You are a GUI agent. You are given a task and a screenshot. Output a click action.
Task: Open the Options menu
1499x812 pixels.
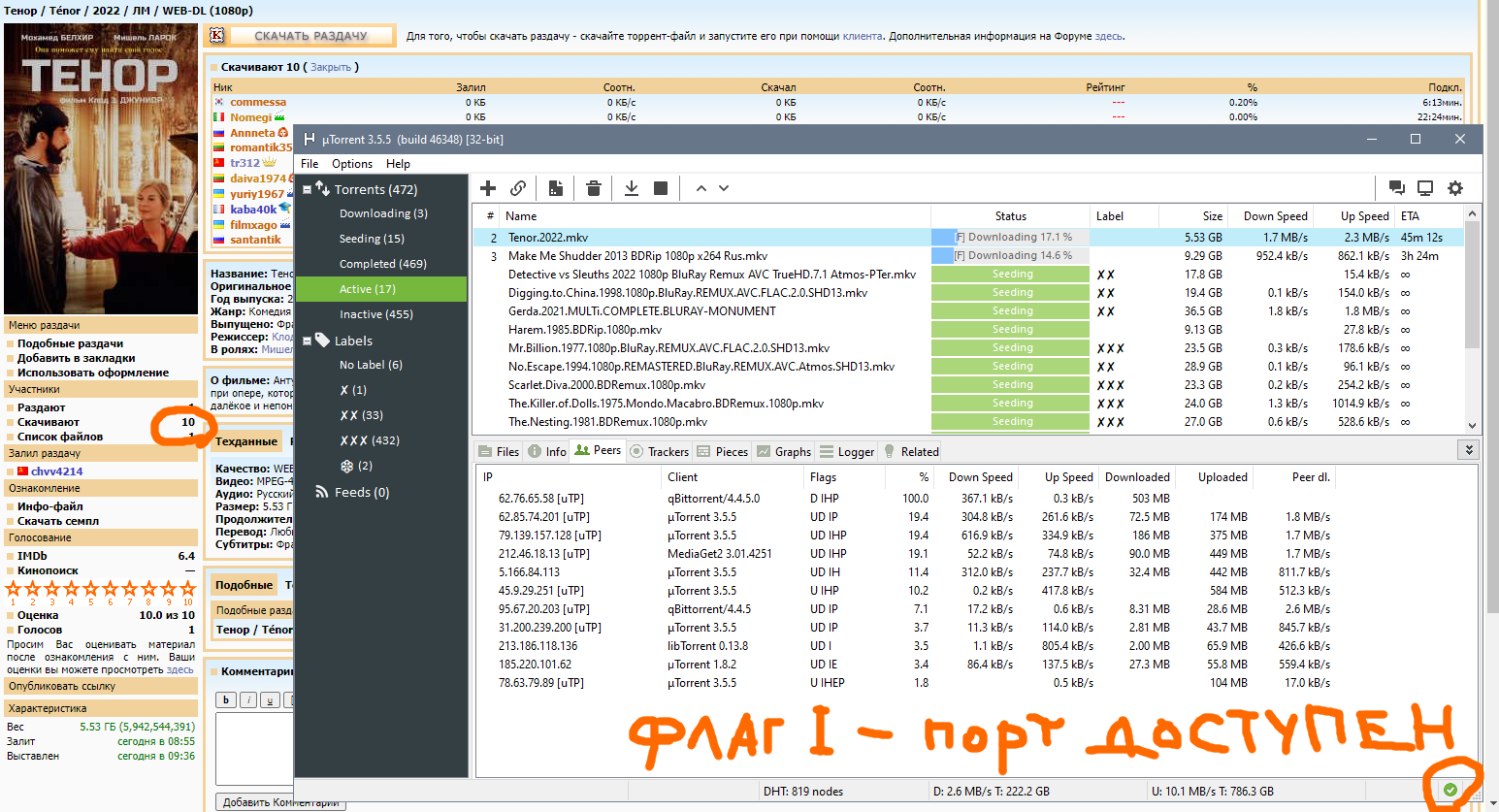click(x=352, y=164)
